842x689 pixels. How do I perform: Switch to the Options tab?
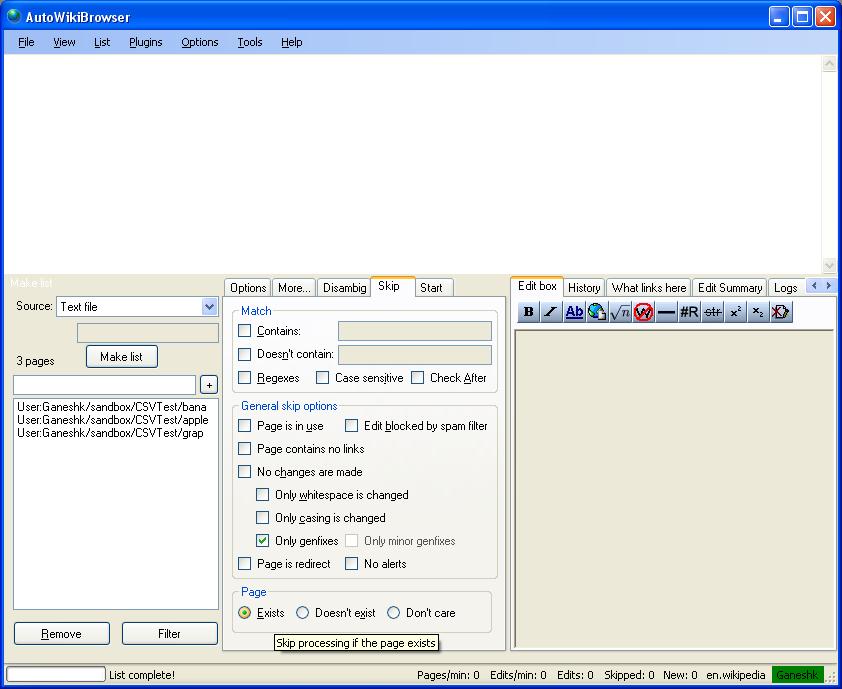(x=248, y=288)
